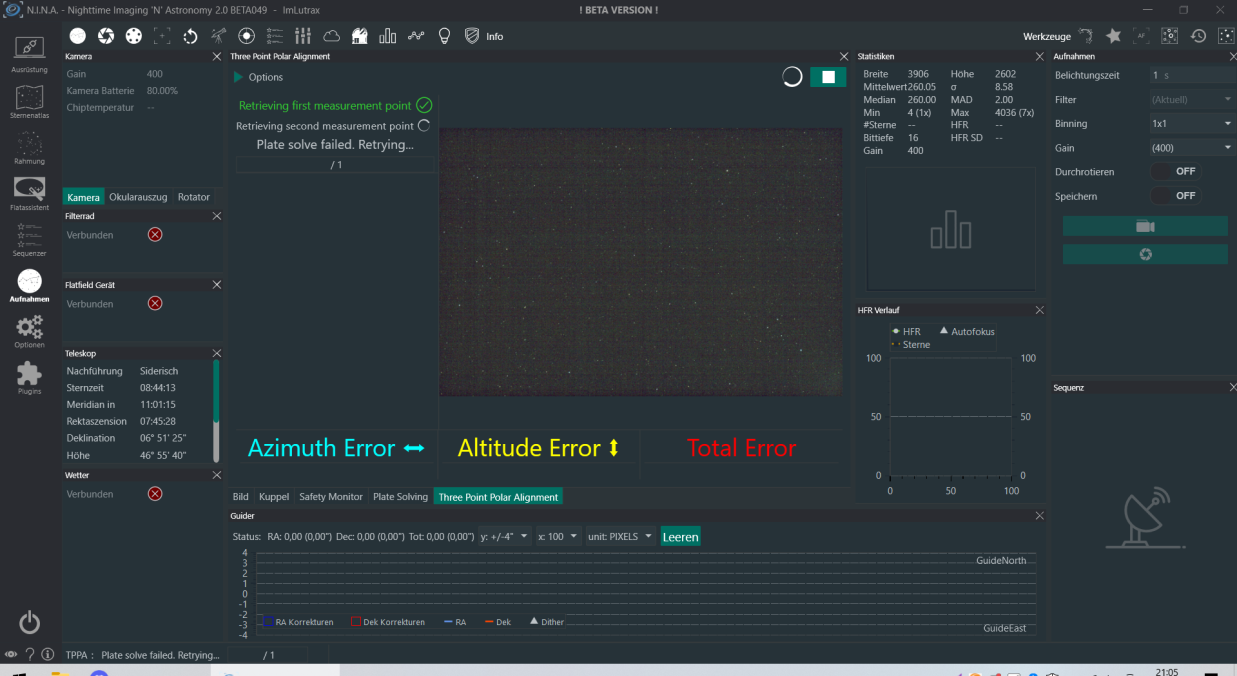The image size is (1237, 676).
Task: Toggle the eye icon in status bar
Action: [11, 655]
